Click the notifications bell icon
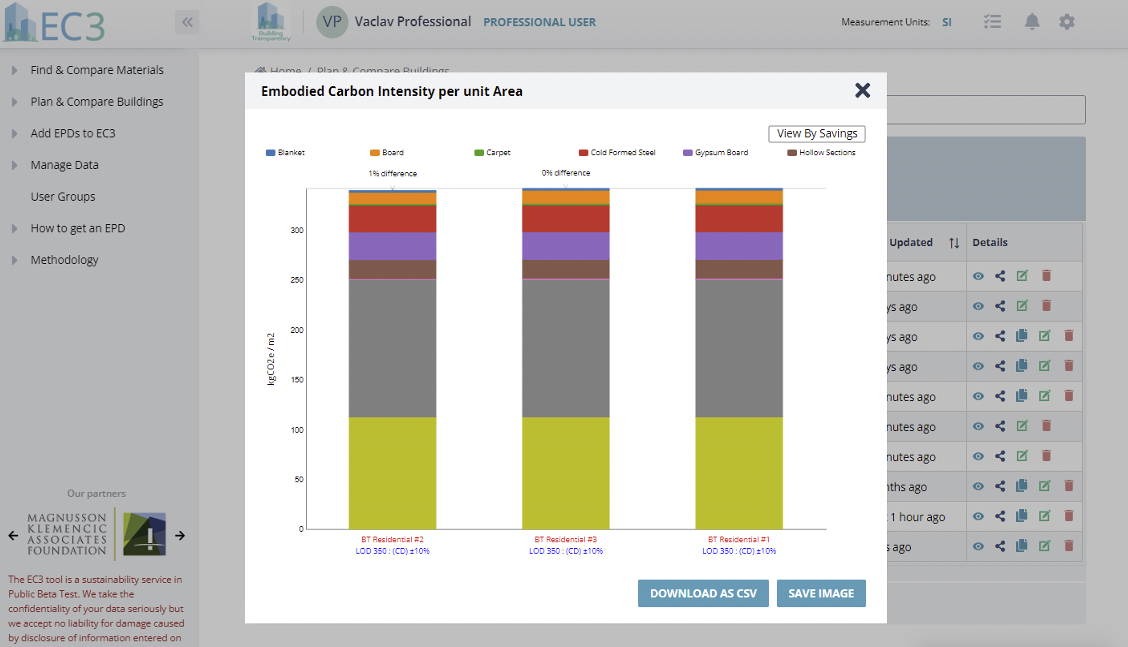This screenshot has width=1128, height=647. [1031, 22]
